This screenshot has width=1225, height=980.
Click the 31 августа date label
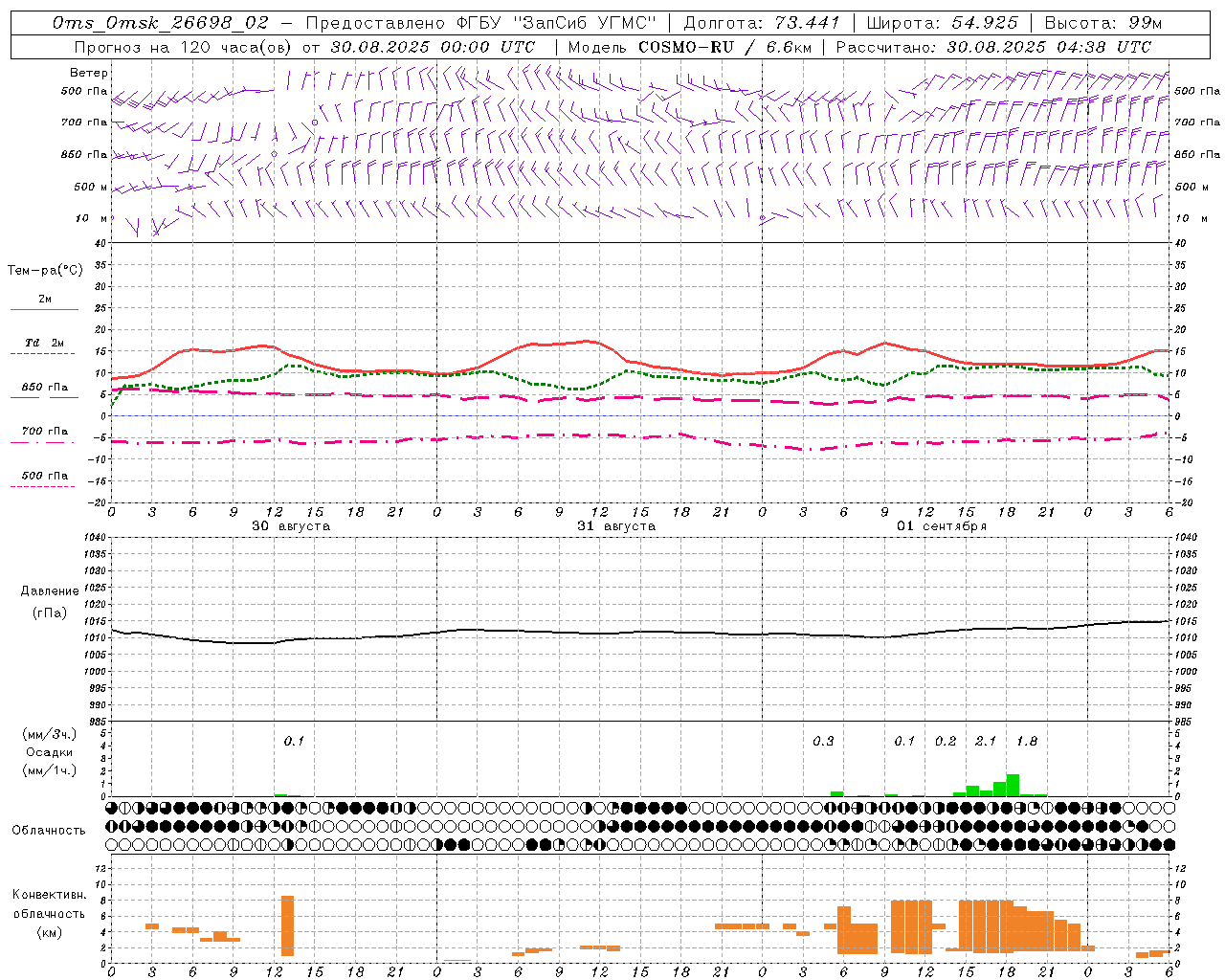[x=616, y=526]
